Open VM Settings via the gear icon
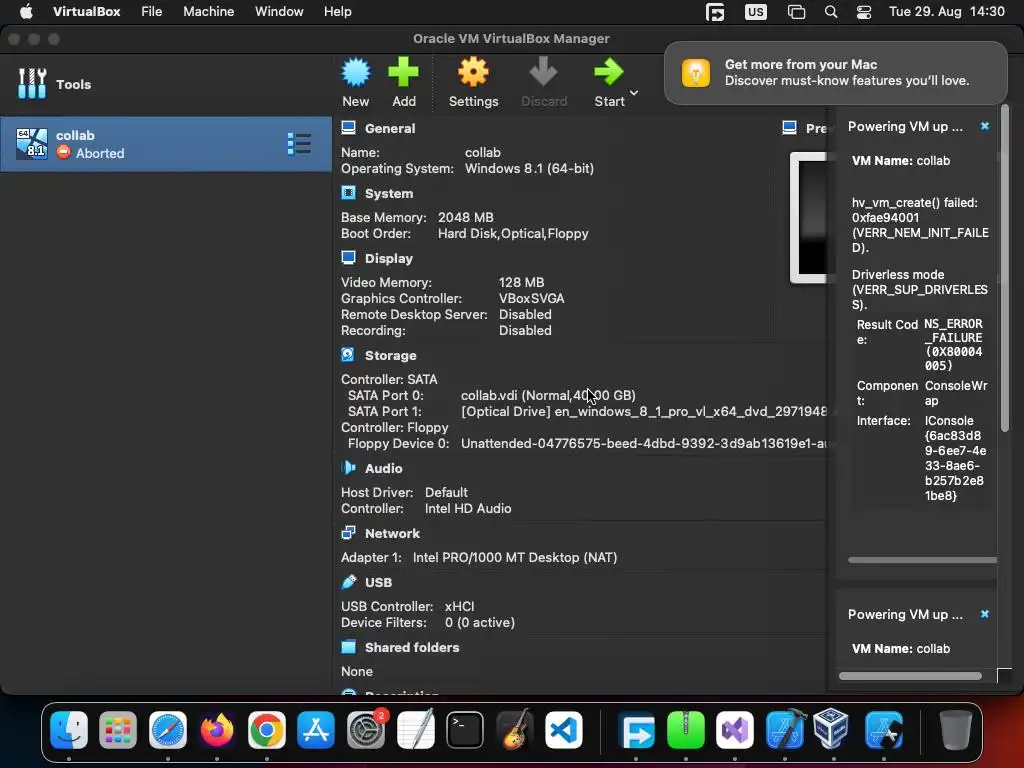 pyautogui.click(x=473, y=72)
